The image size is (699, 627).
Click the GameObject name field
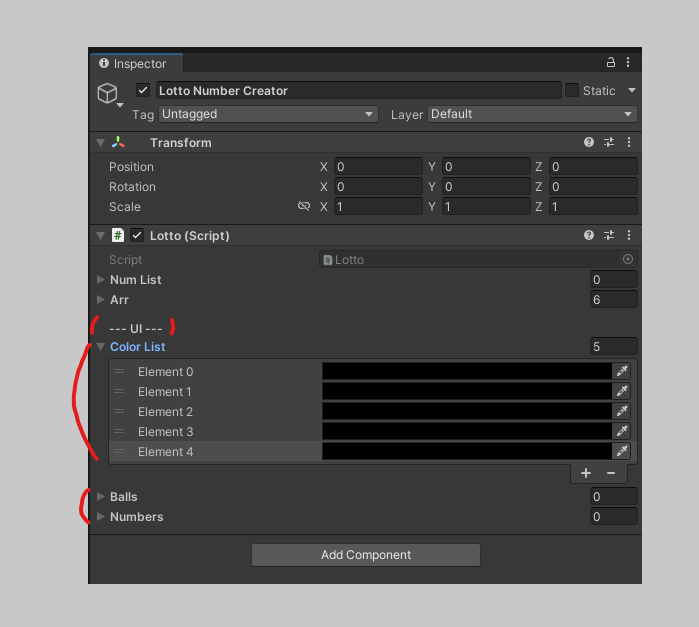358,91
